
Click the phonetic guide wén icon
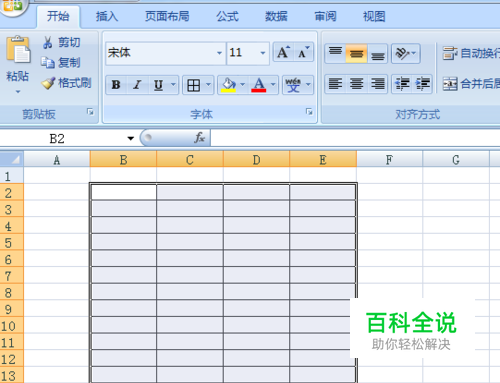(x=293, y=85)
